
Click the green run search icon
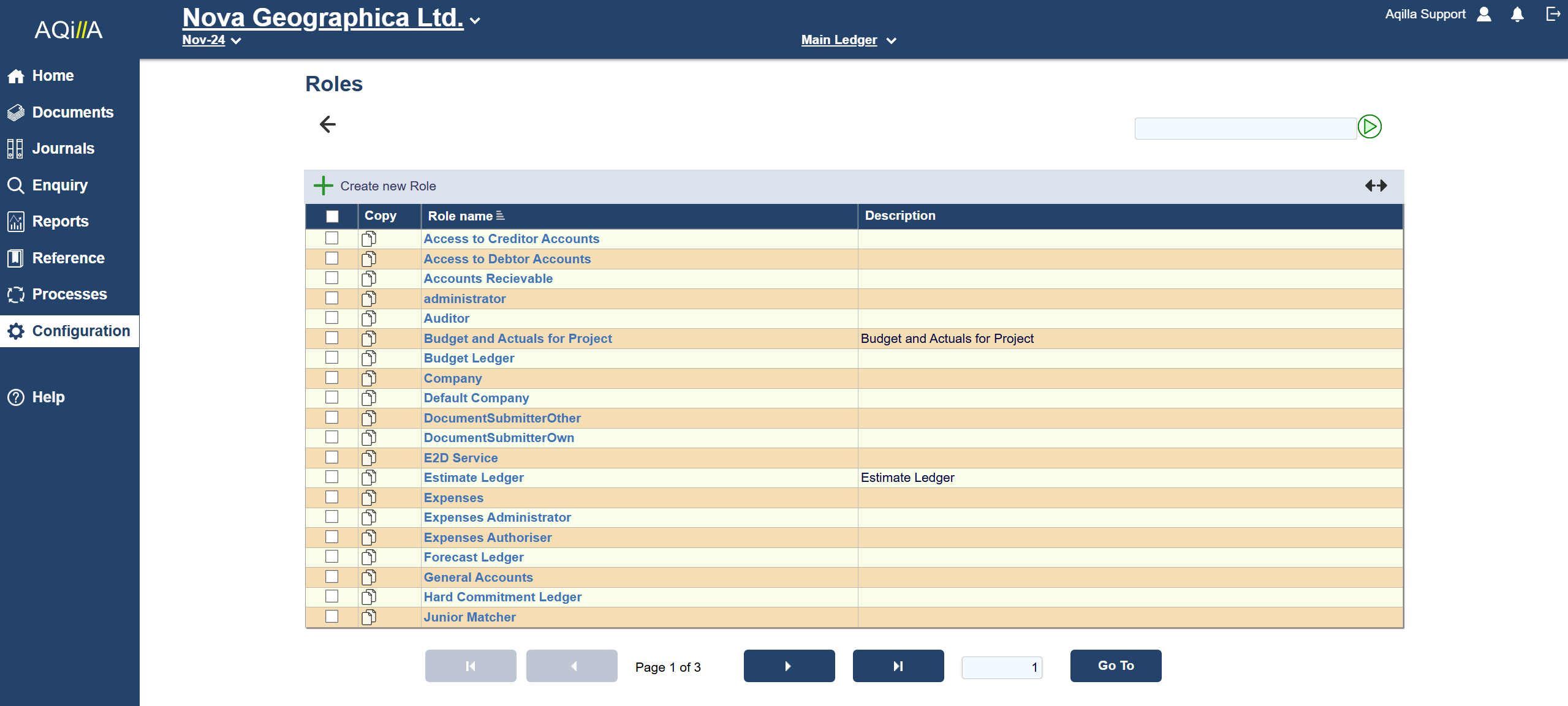[1369, 127]
